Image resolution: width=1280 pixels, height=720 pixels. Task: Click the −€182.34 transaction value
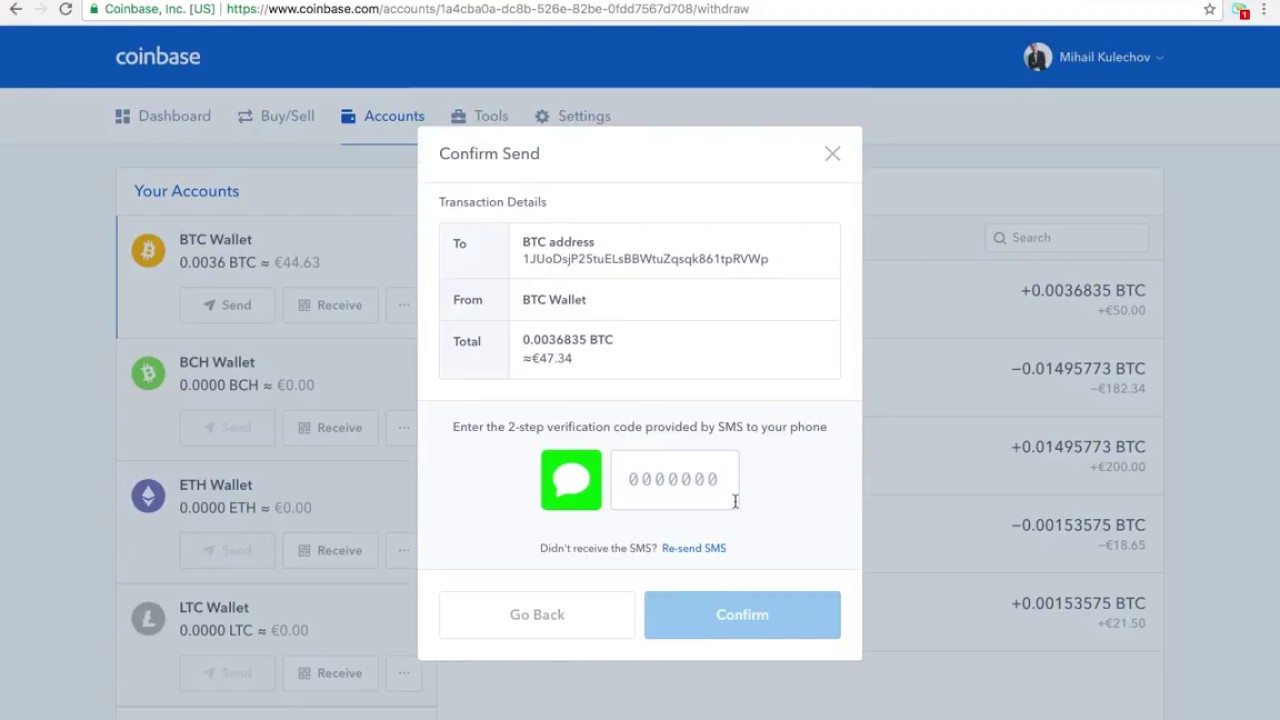pyautogui.click(x=1118, y=389)
